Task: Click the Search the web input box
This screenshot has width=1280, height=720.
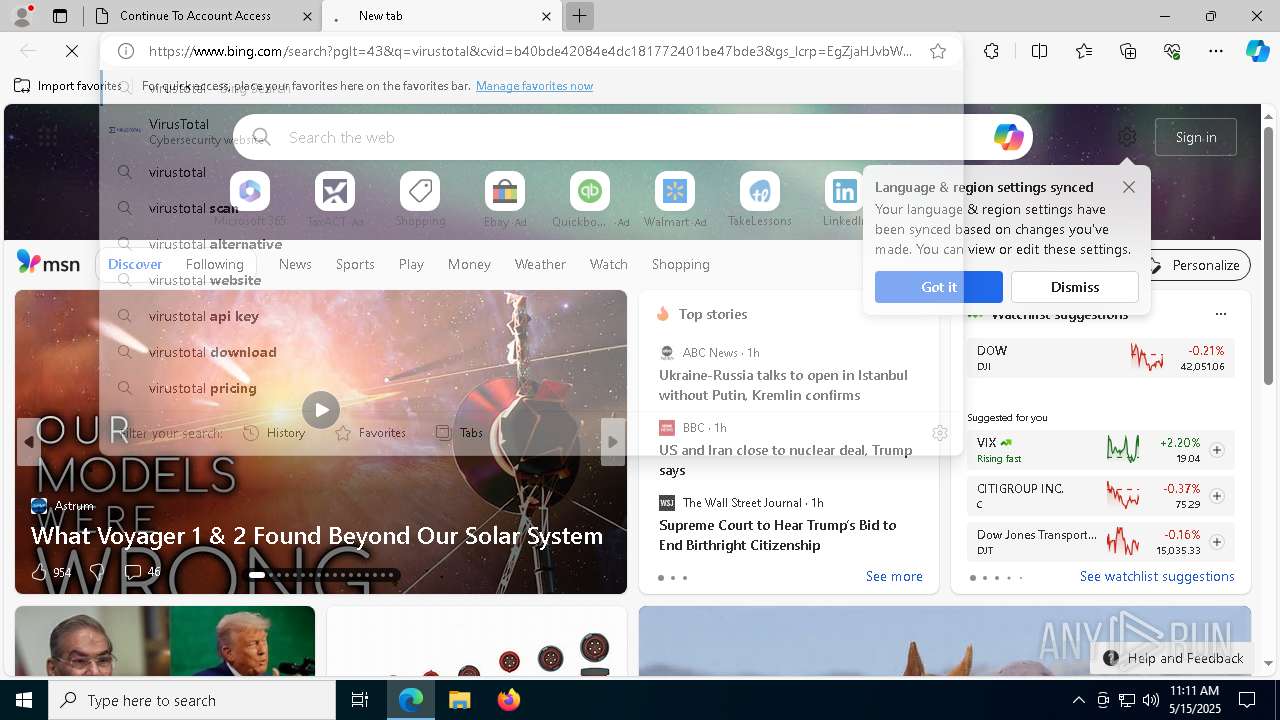Action: tap(635, 137)
